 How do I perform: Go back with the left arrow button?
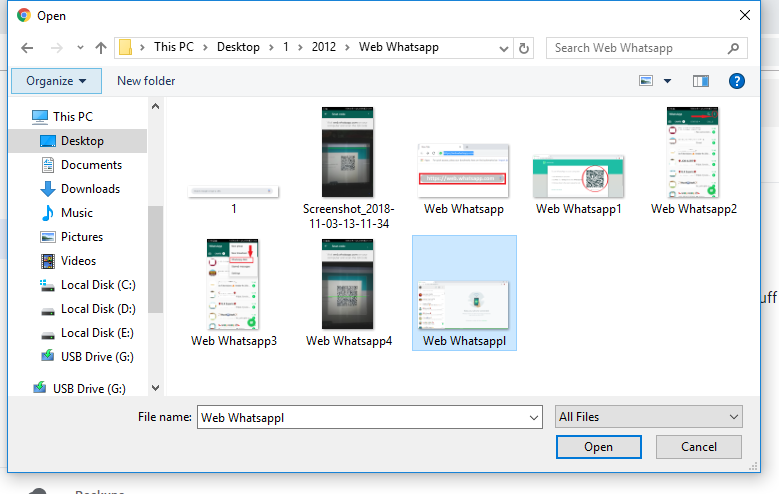click(27, 48)
